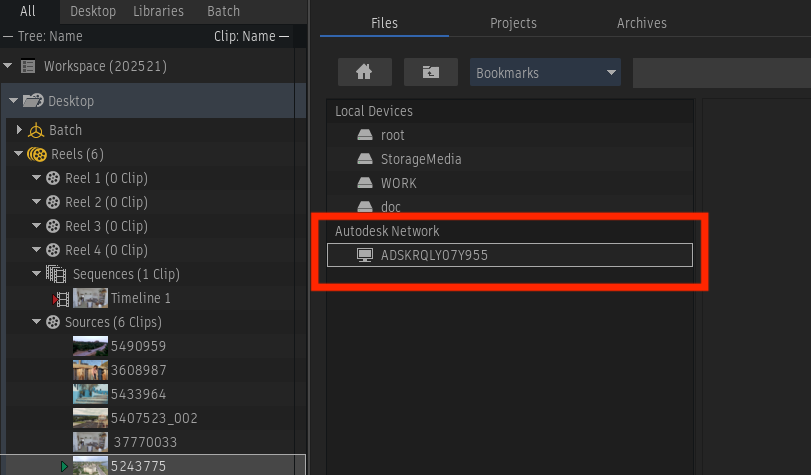
Task: Click the Desktop folder icon
Action: (33, 100)
